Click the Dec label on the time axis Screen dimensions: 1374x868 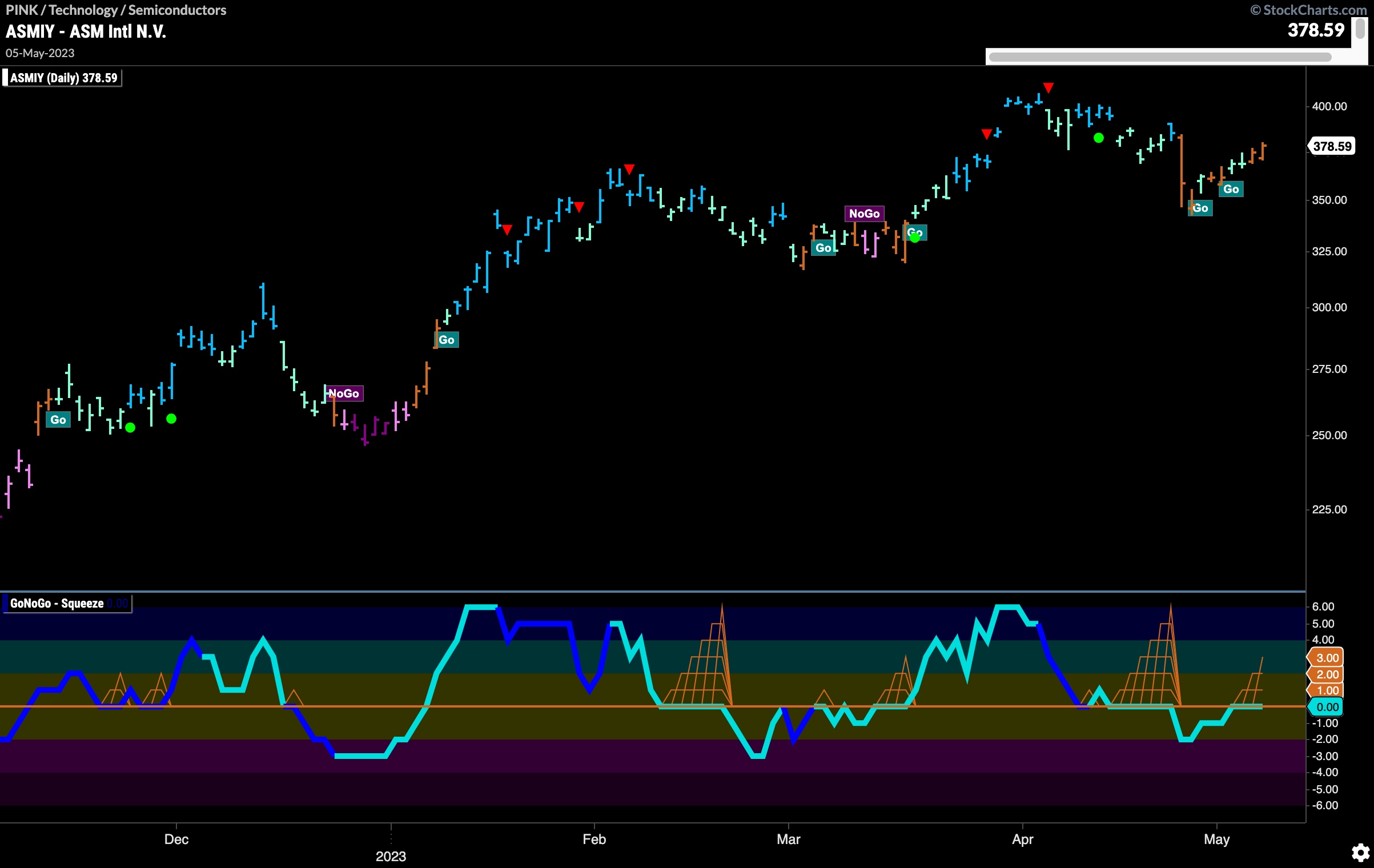(x=176, y=839)
